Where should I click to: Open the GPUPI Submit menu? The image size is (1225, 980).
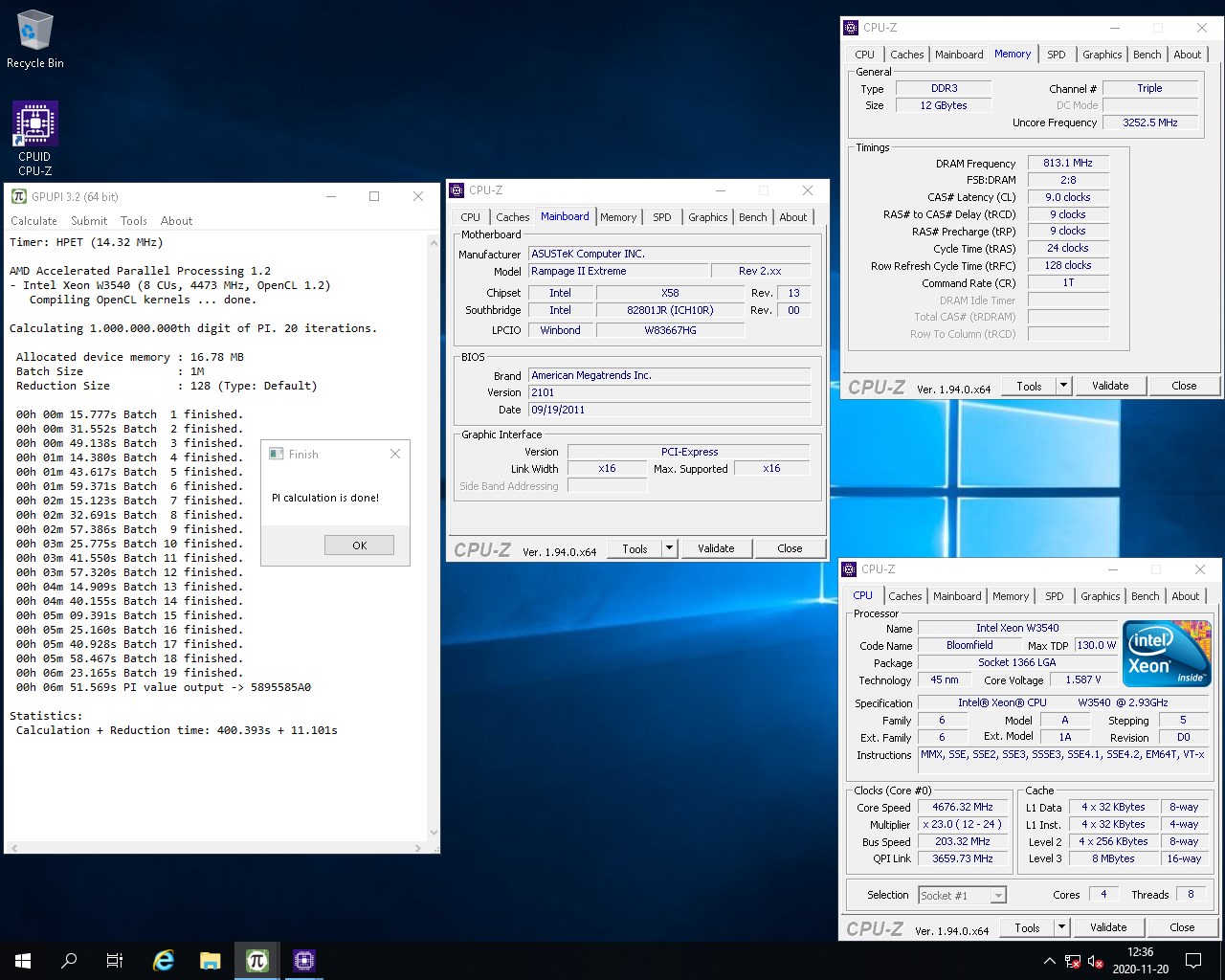(x=89, y=221)
